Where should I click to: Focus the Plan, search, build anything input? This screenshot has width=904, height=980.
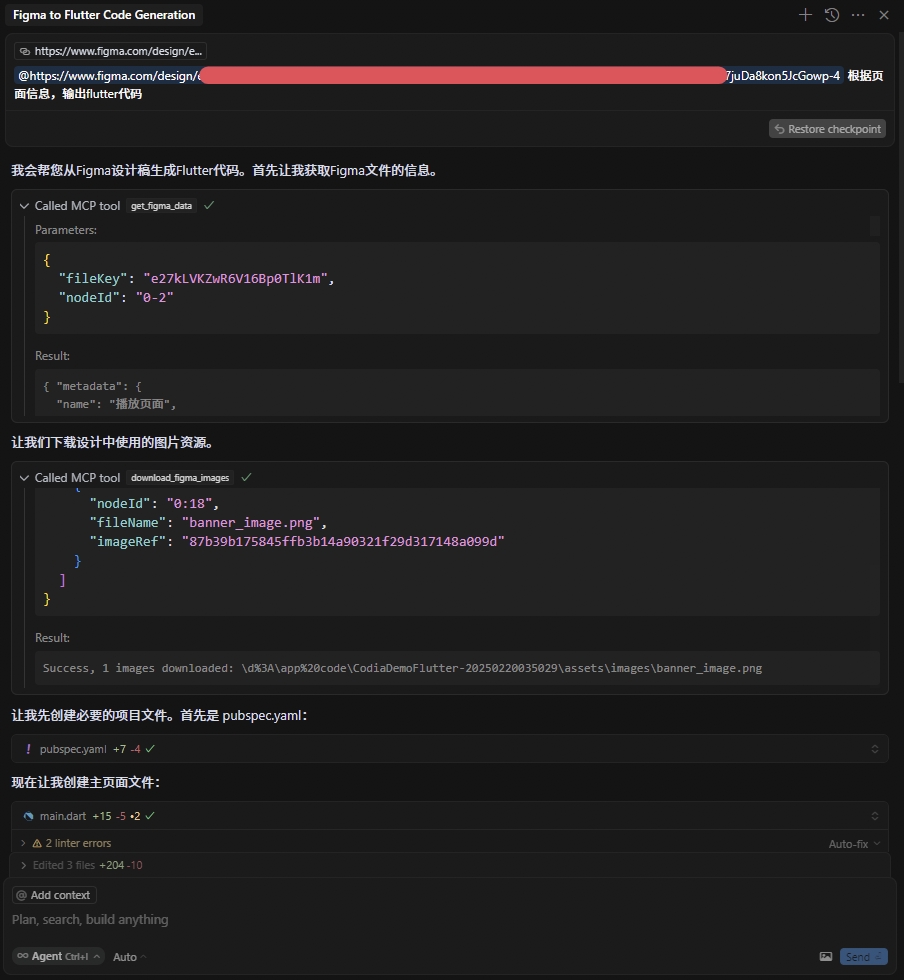point(449,919)
